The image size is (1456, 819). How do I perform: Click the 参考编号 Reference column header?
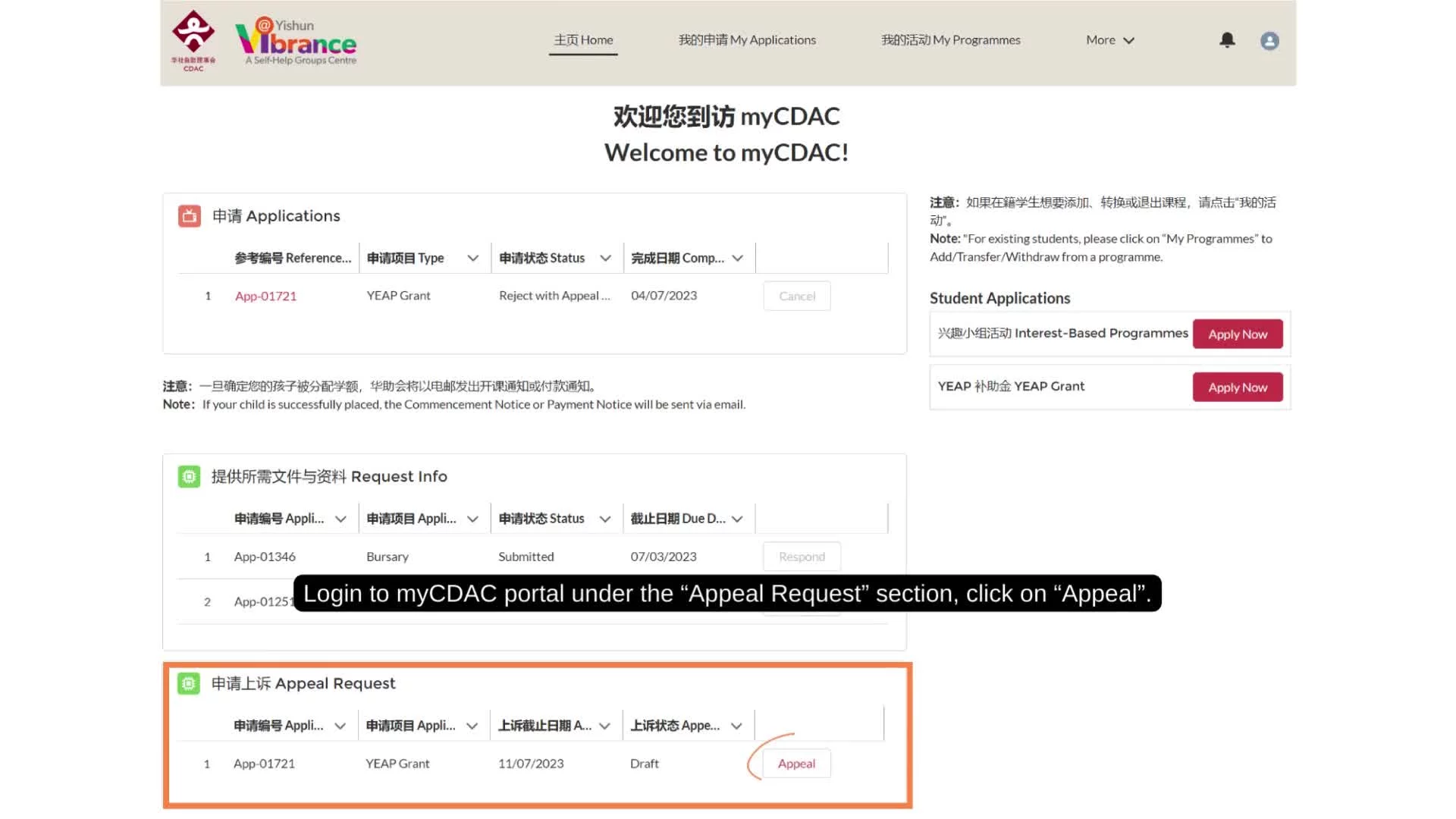tap(293, 259)
